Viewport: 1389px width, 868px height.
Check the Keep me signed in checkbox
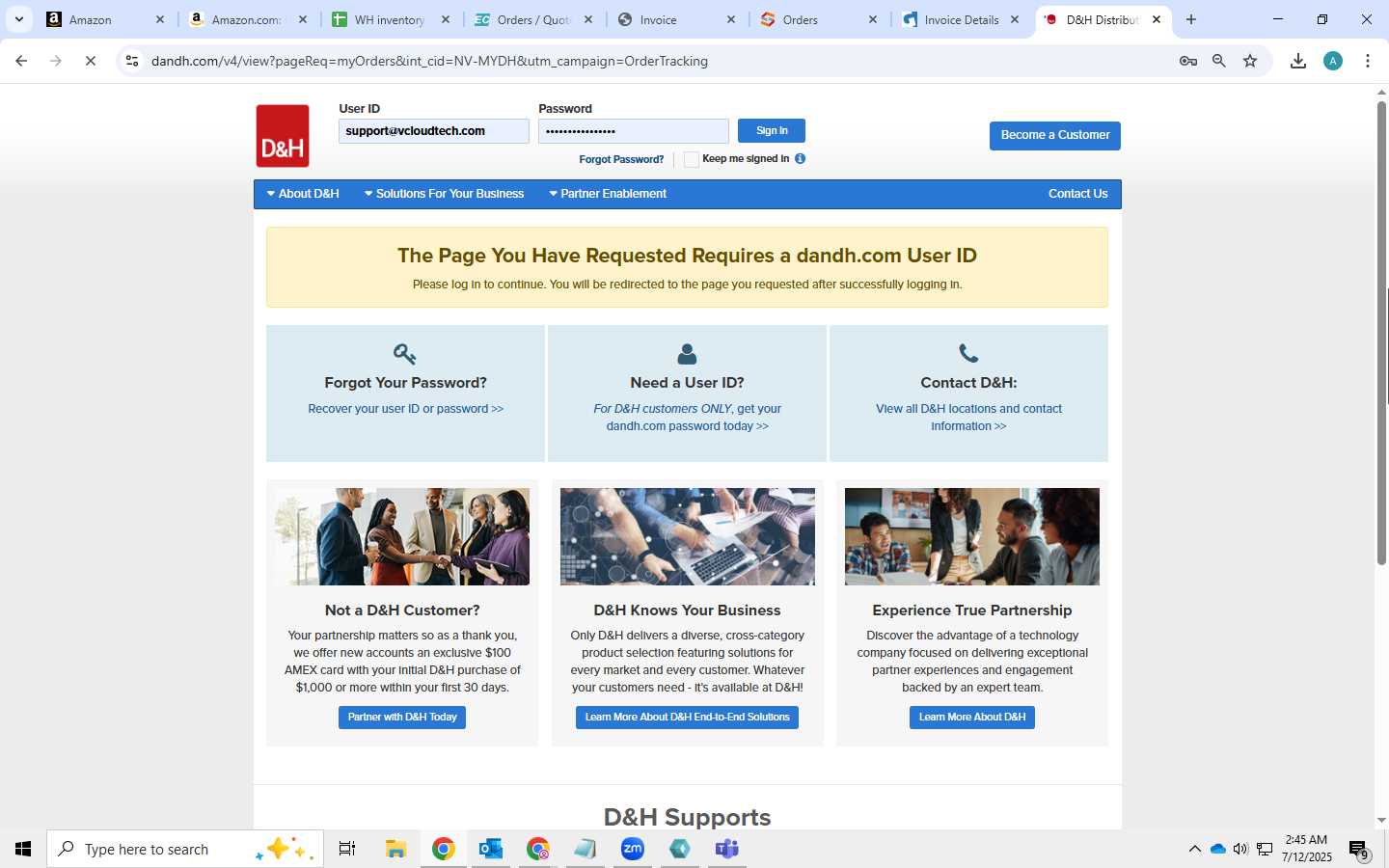pos(691,159)
